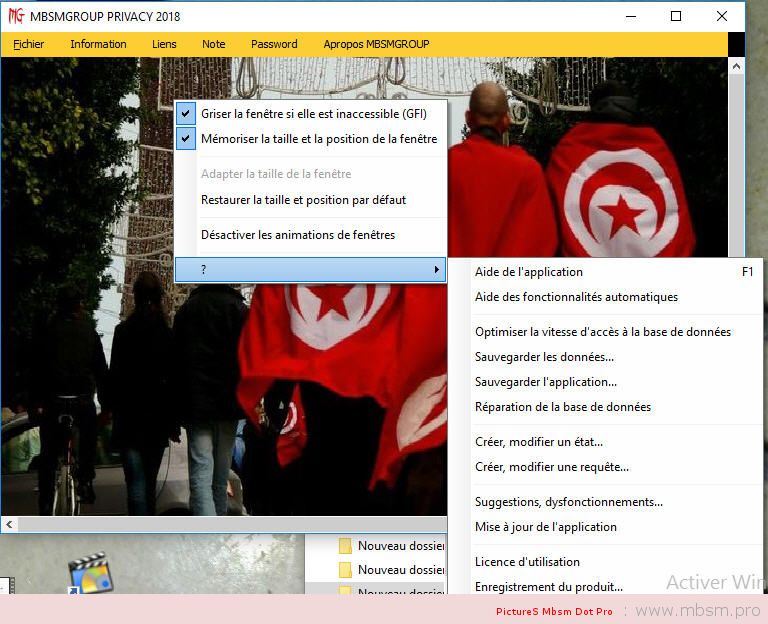This screenshot has width=768, height=624.
Task: Open the Liens menu
Action: click(x=164, y=44)
